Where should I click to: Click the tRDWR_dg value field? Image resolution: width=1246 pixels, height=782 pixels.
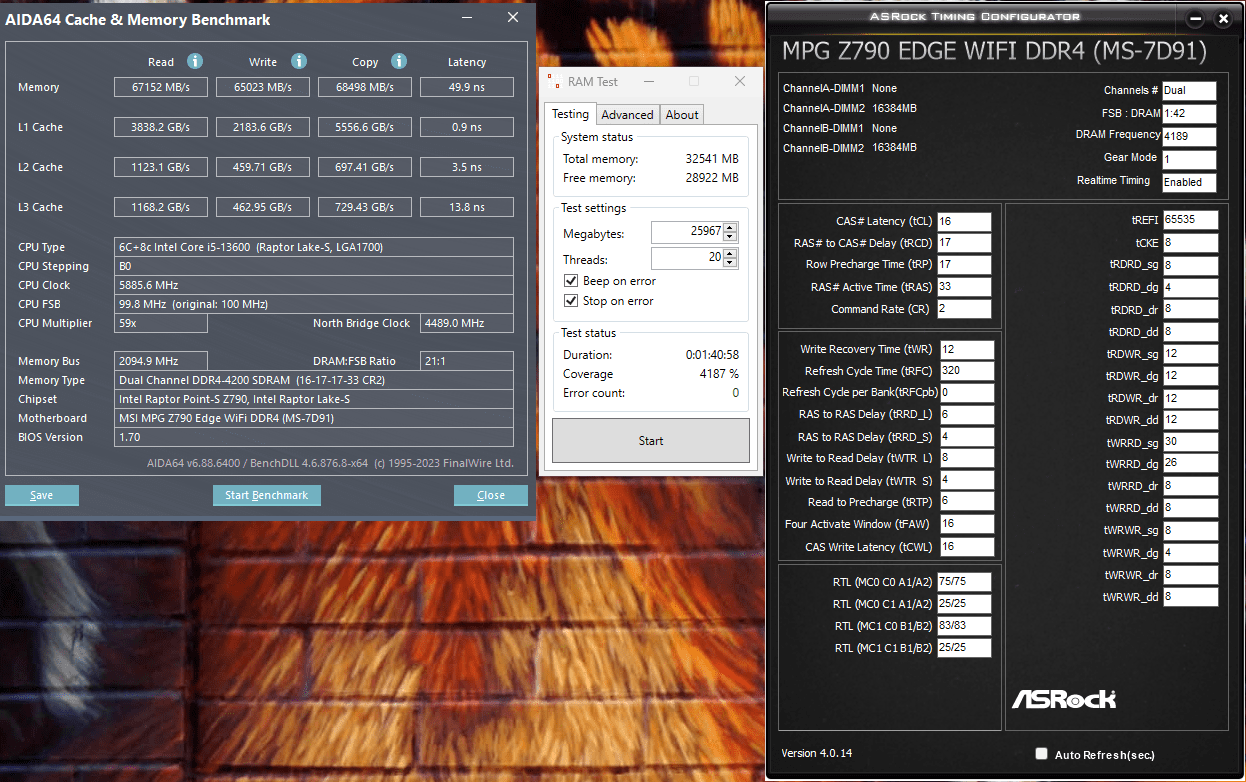(x=1190, y=376)
